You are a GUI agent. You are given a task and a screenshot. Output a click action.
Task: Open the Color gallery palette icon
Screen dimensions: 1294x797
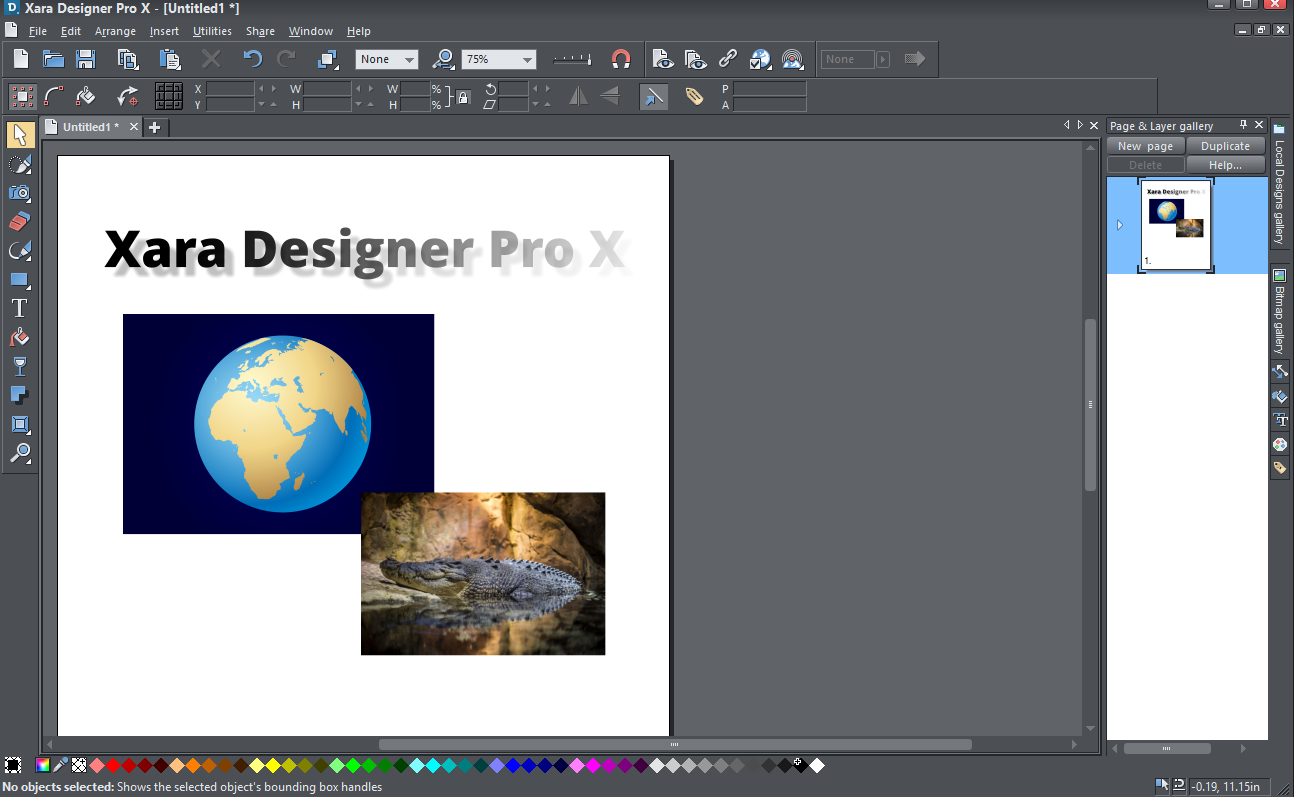[x=1280, y=444]
